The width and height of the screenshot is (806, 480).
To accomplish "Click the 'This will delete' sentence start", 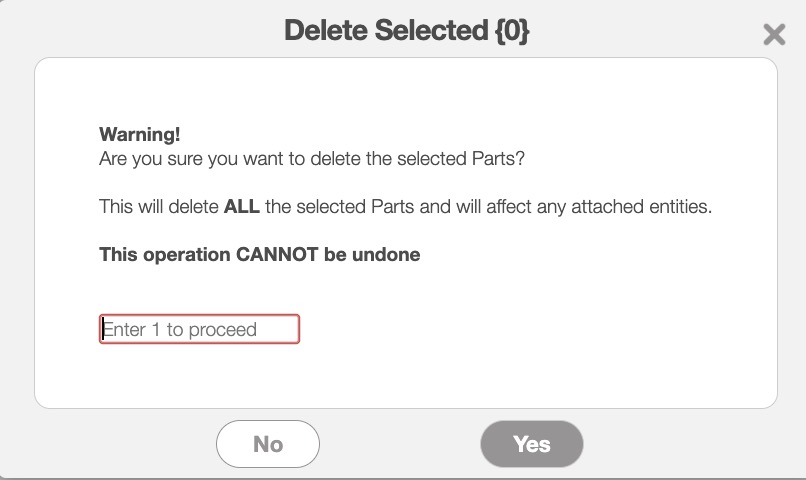I will pyautogui.click(x=158, y=208).
